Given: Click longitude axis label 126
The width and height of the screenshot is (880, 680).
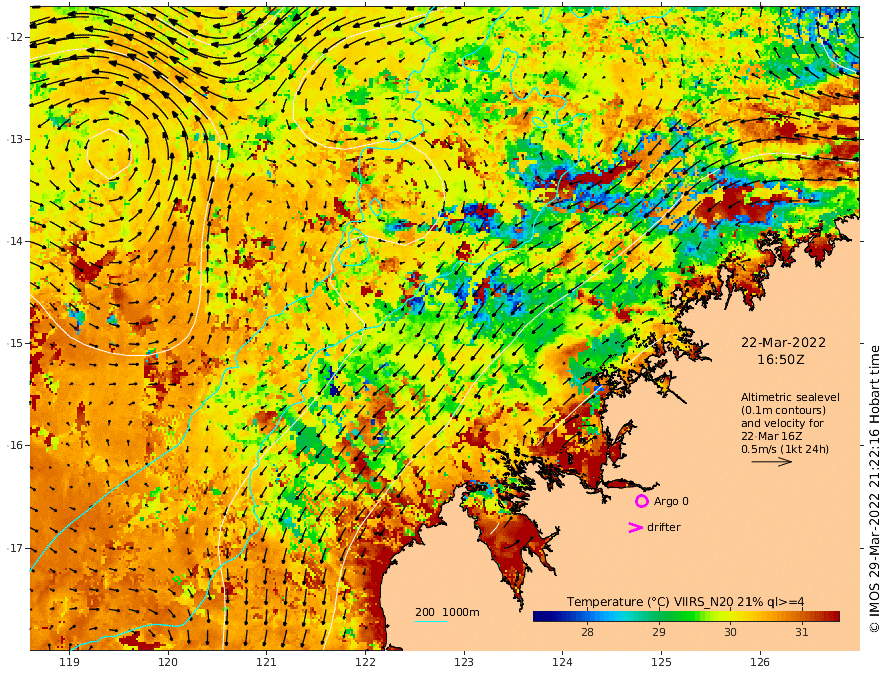Looking at the screenshot, I should [x=760, y=662].
